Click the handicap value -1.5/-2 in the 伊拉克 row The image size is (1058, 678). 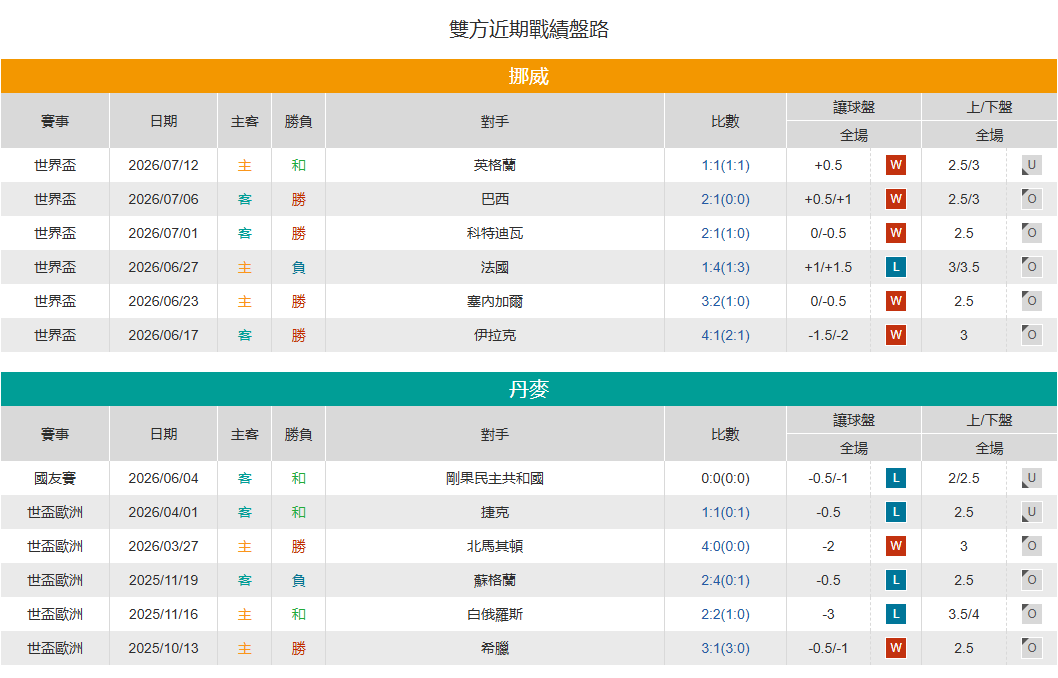828,335
